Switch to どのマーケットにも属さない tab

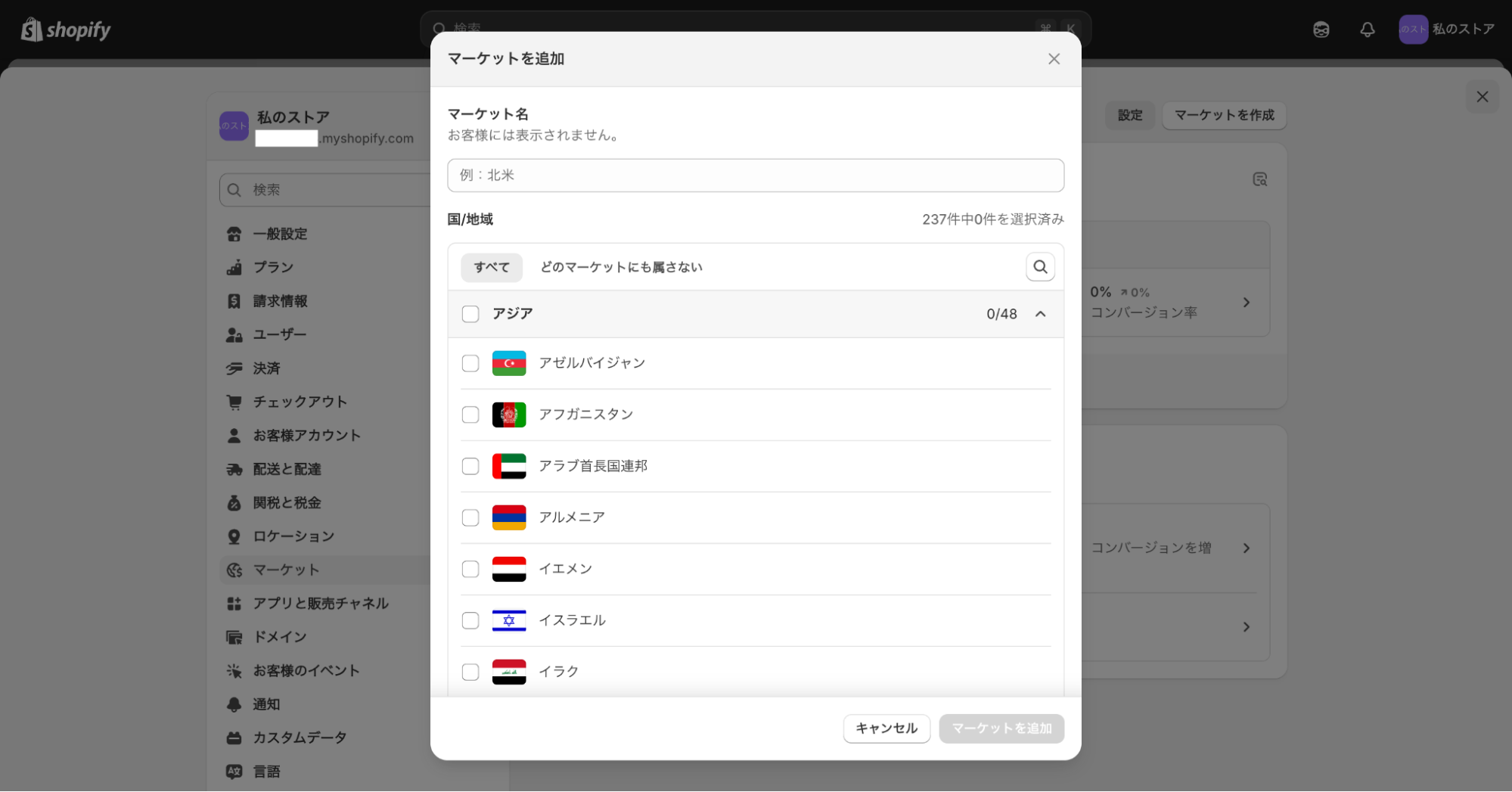click(x=621, y=268)
